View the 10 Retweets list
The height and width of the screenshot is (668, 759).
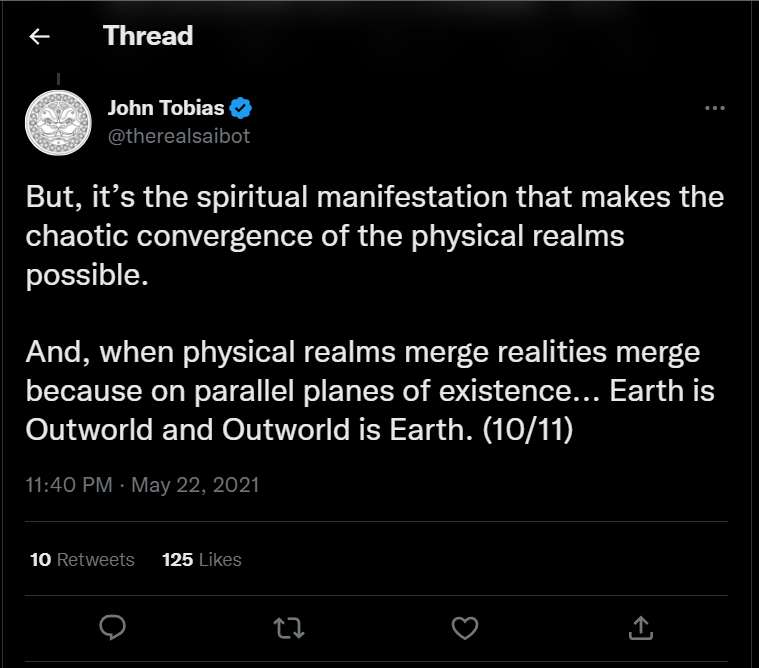click(x=82, y=560)
